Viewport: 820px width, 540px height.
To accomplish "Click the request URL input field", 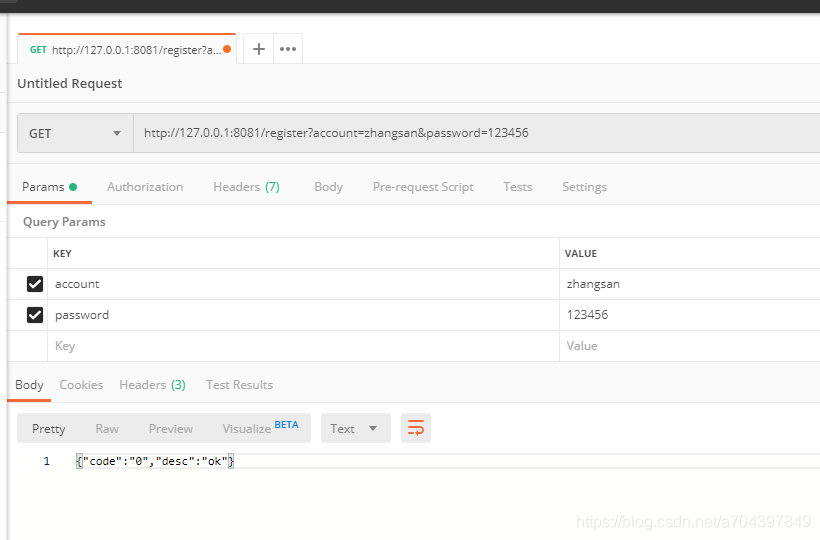I will (476, 133).
